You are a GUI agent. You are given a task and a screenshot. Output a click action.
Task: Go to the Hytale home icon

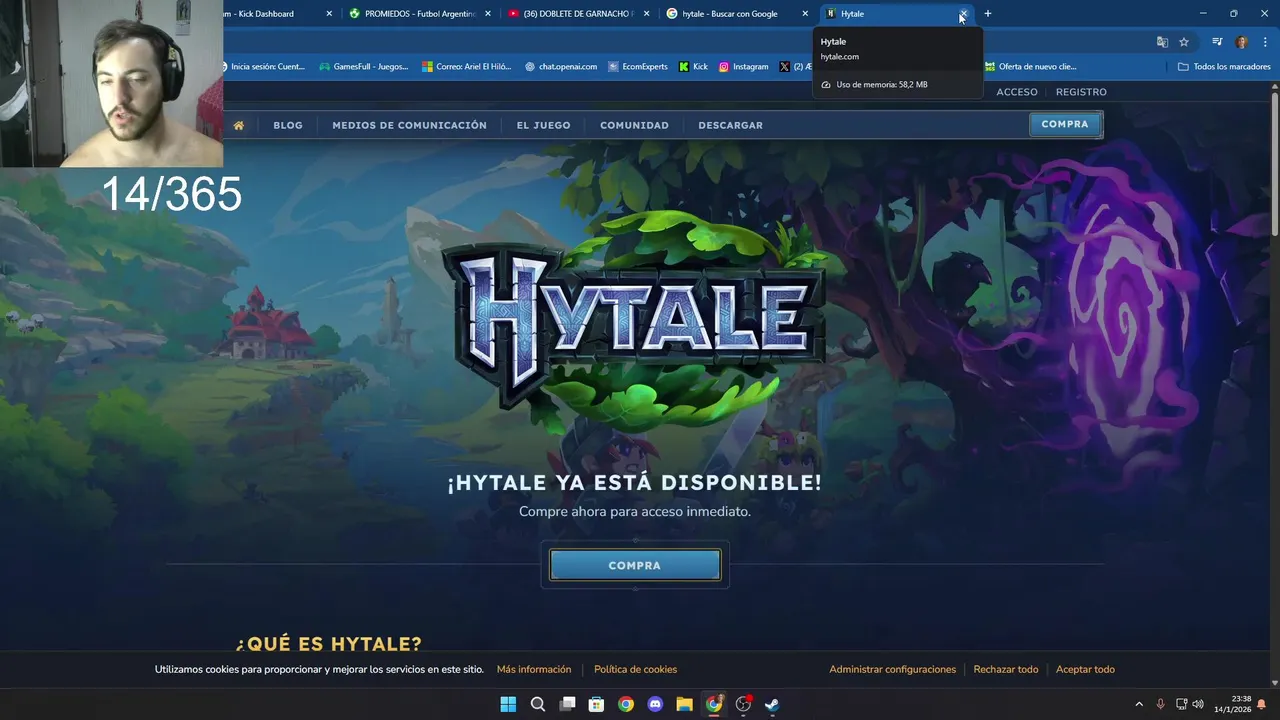click(x=238, y=125)
